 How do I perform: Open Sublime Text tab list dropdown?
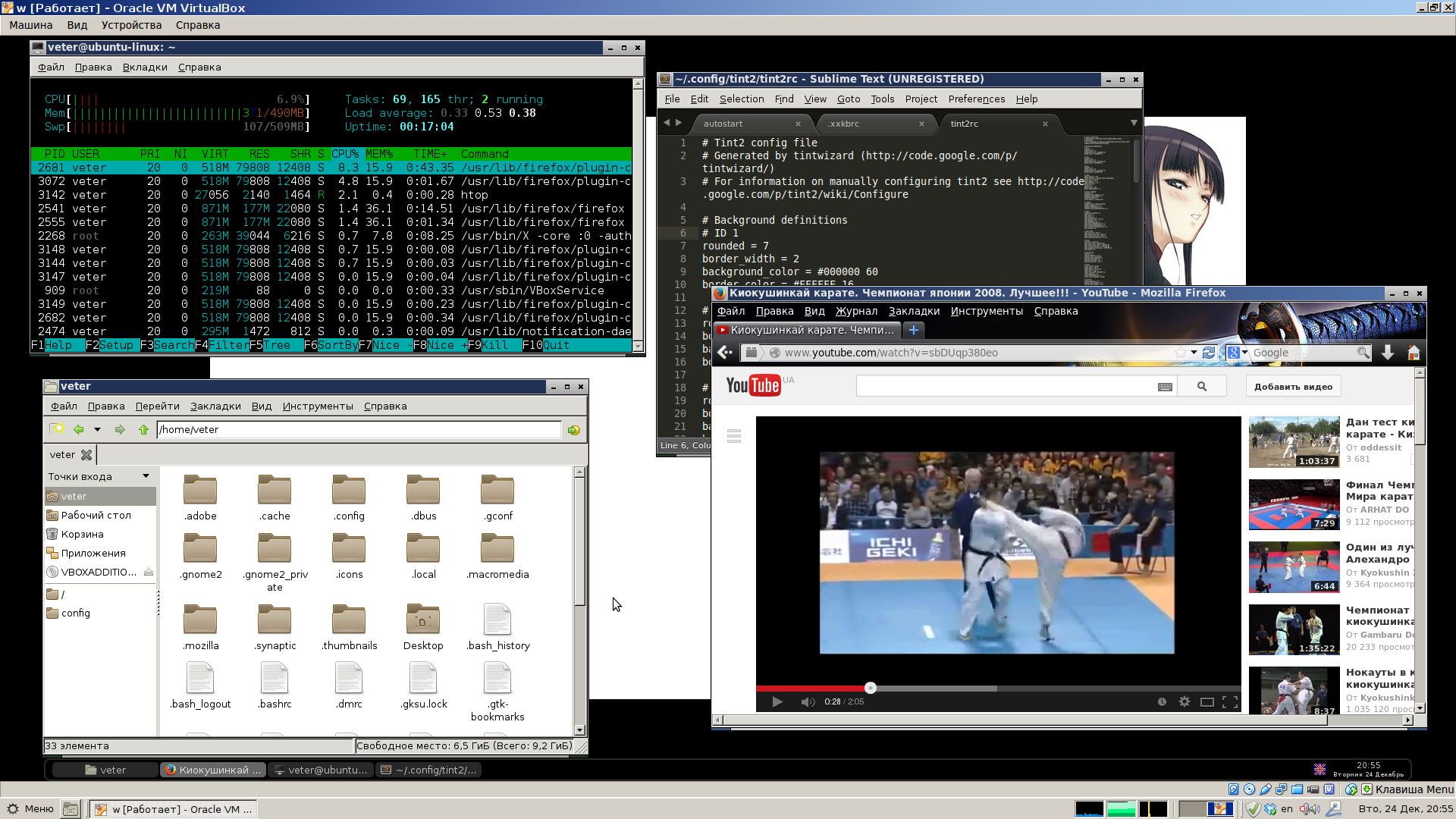click(1134, 123)
